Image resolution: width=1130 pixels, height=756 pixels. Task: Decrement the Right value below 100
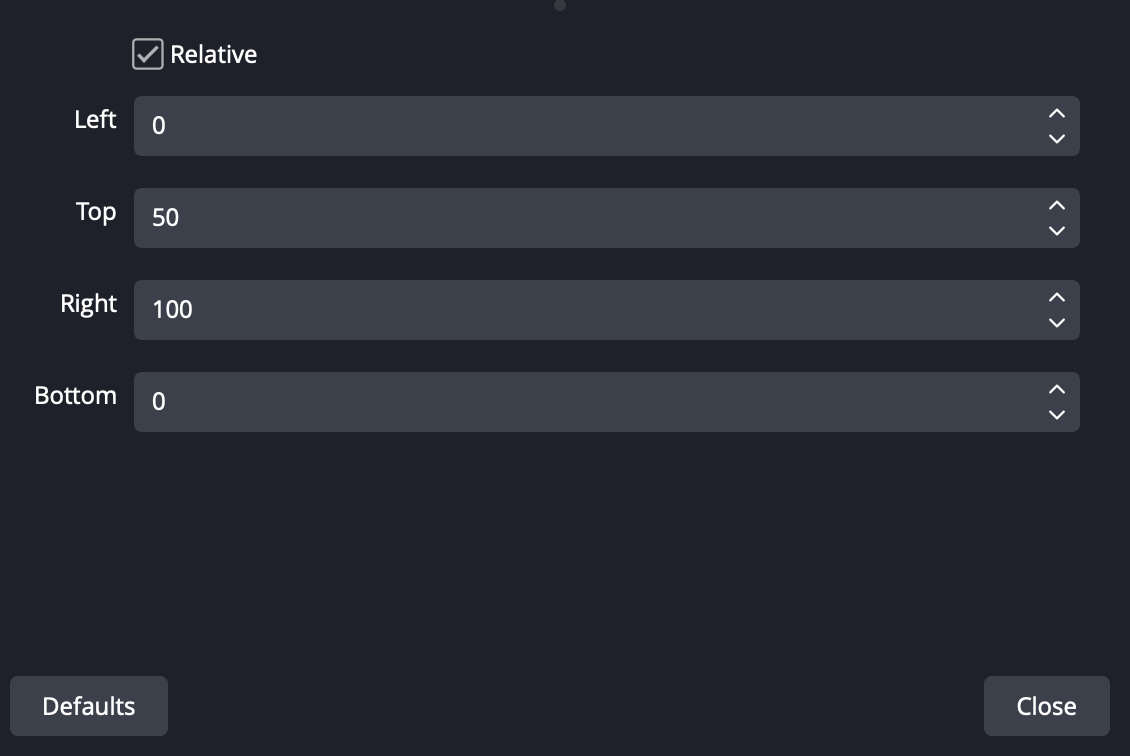point(1056,324)
